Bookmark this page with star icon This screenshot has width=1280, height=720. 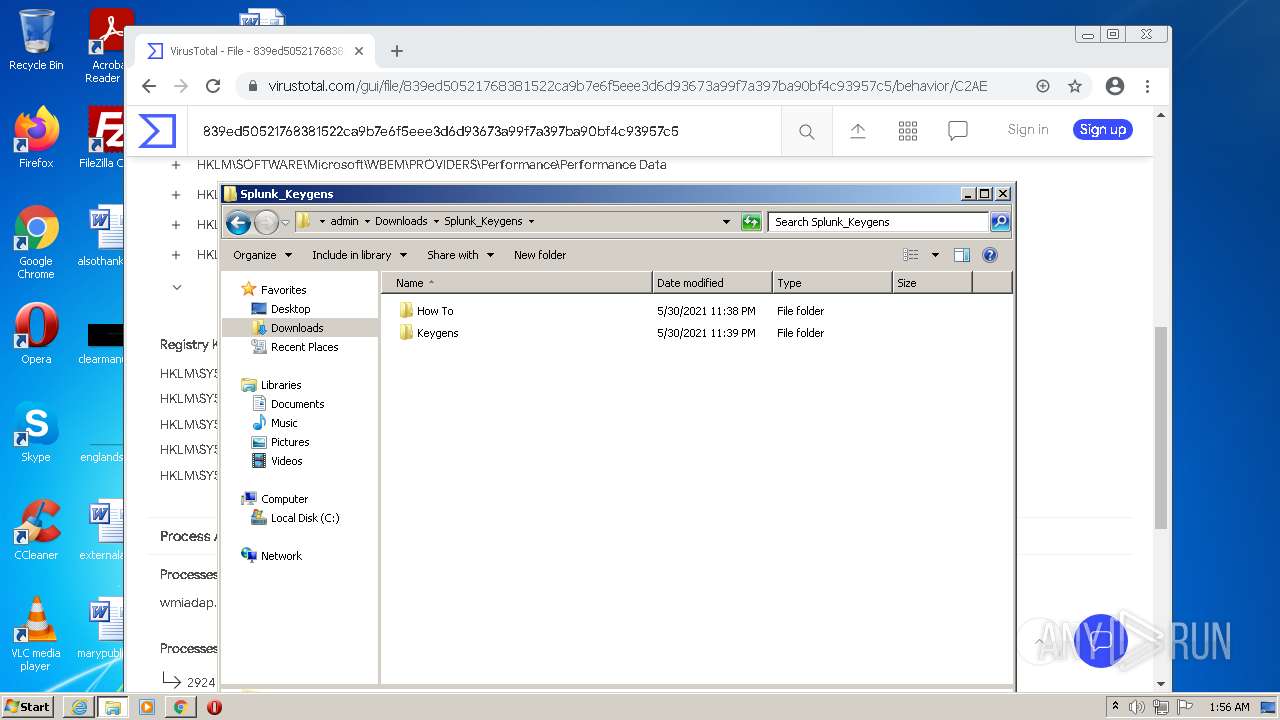point(1075,86)
